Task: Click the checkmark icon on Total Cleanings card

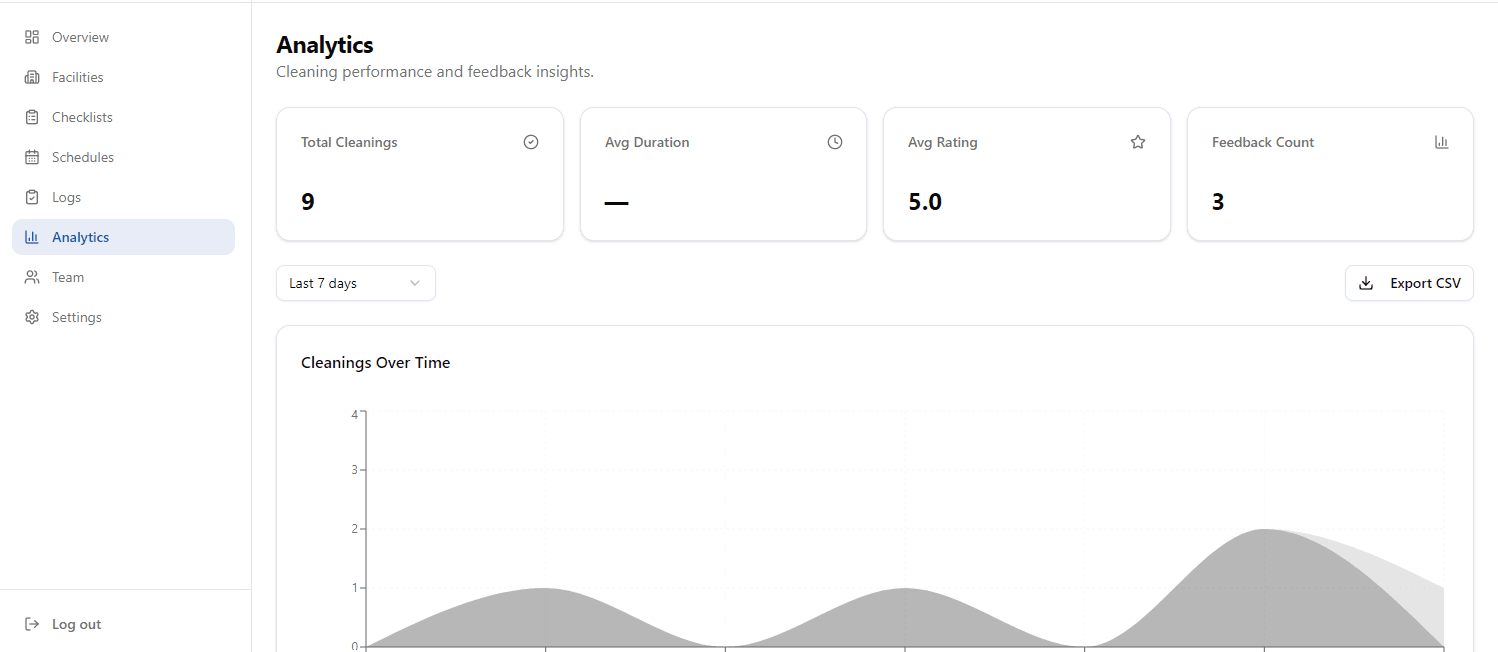Action: (531, 141)
